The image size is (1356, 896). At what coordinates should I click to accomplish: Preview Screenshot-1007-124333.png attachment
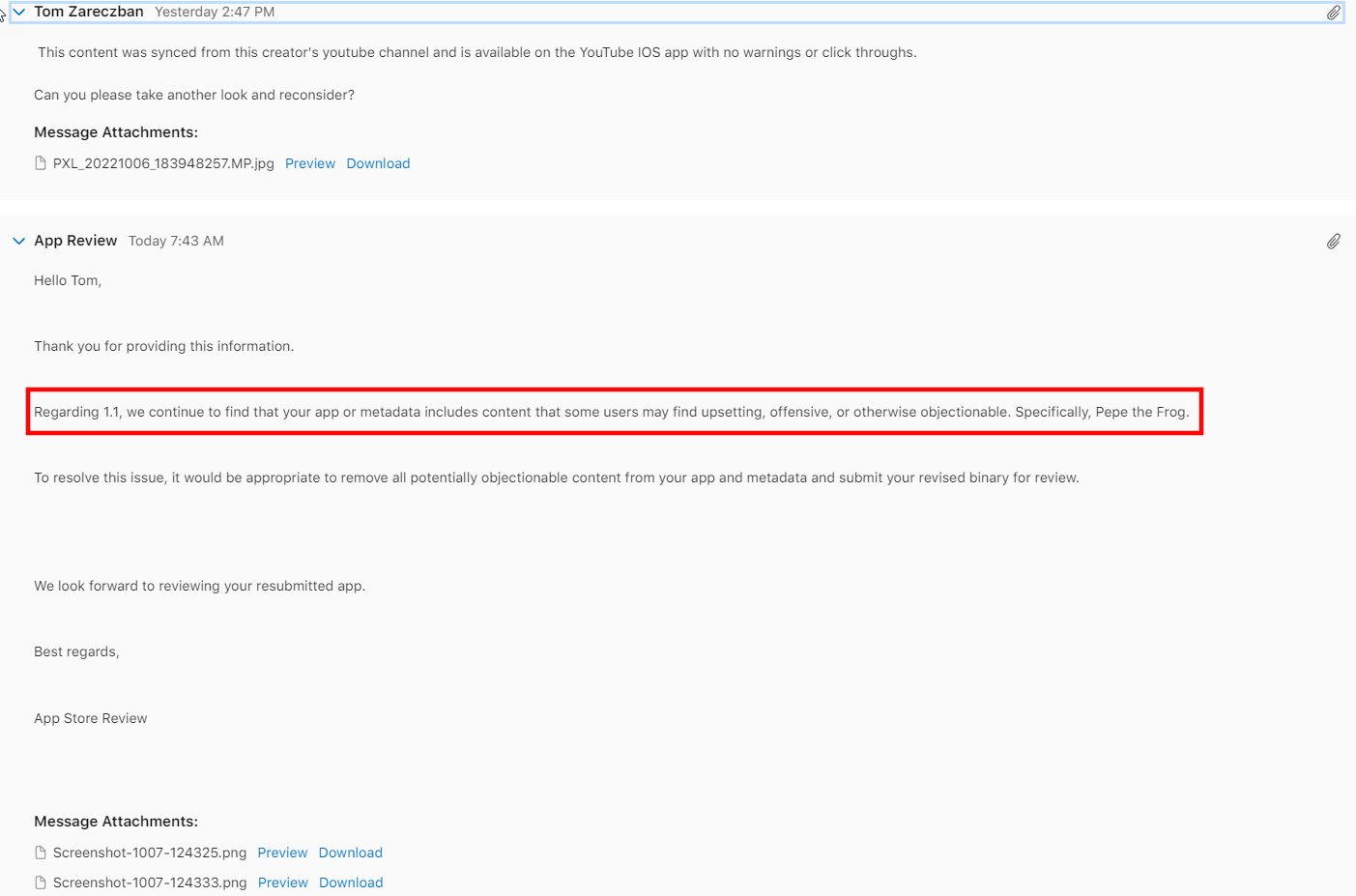pos(282,882)
